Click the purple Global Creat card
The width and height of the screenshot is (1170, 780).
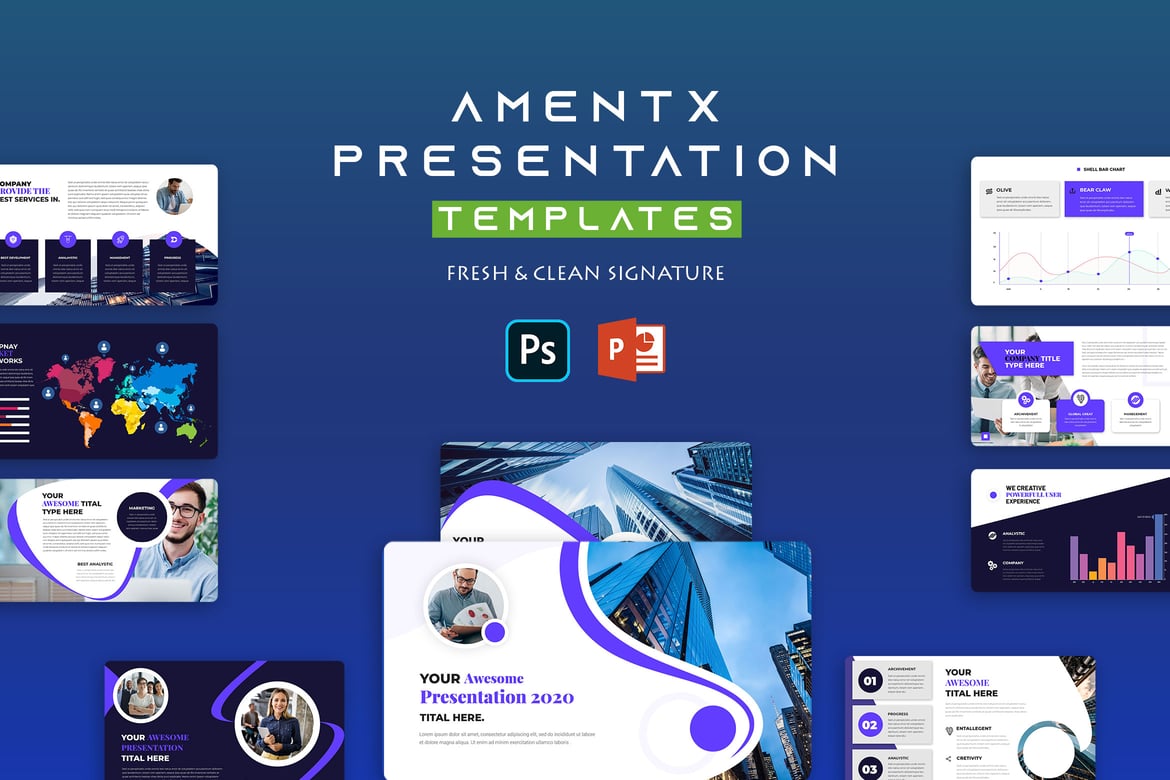[1080, 415]
